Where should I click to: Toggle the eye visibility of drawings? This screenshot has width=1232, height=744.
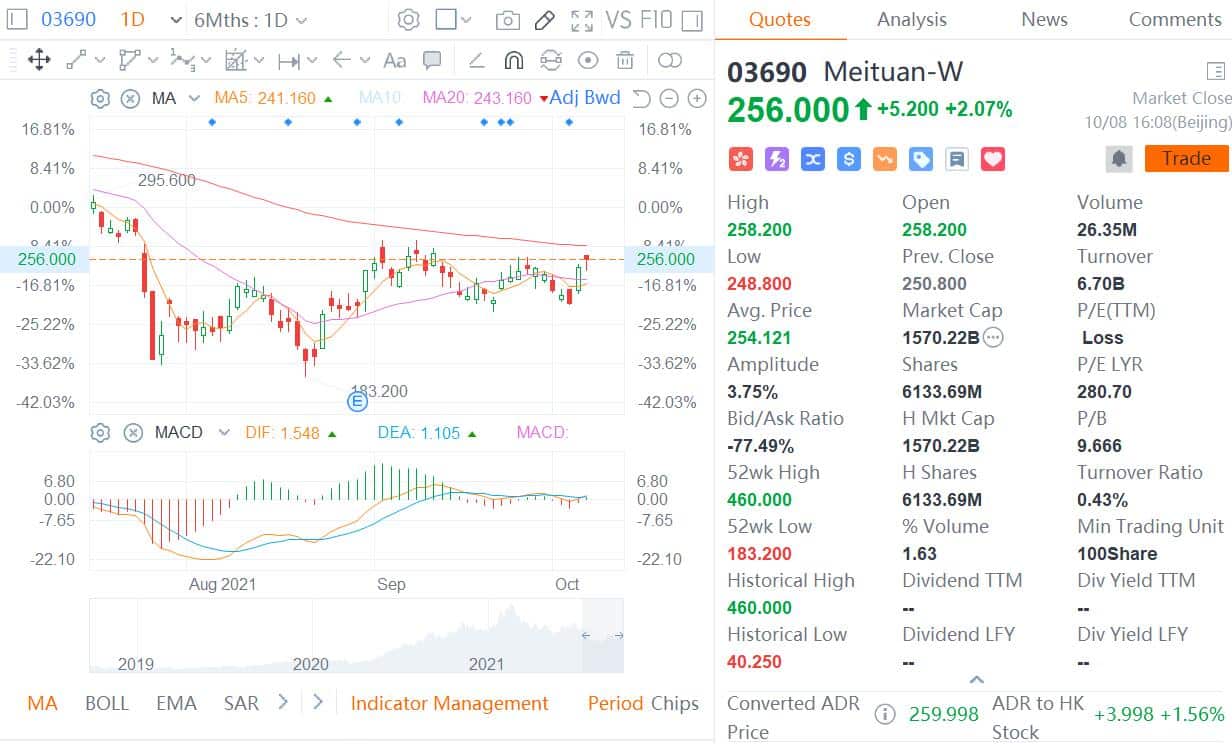[x=588, y=60]
